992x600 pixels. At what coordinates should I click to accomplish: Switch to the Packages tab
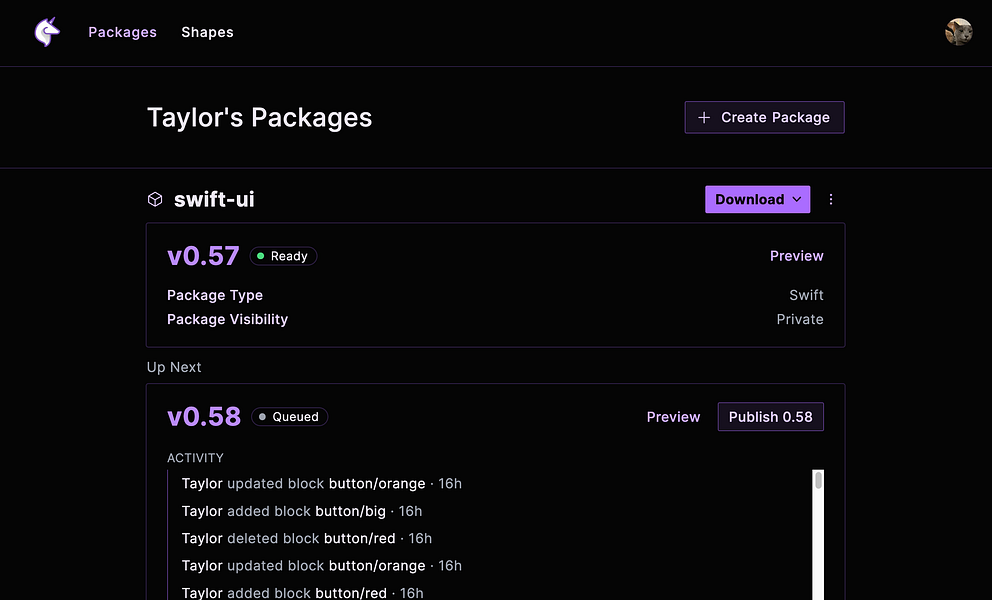[122, 32]
